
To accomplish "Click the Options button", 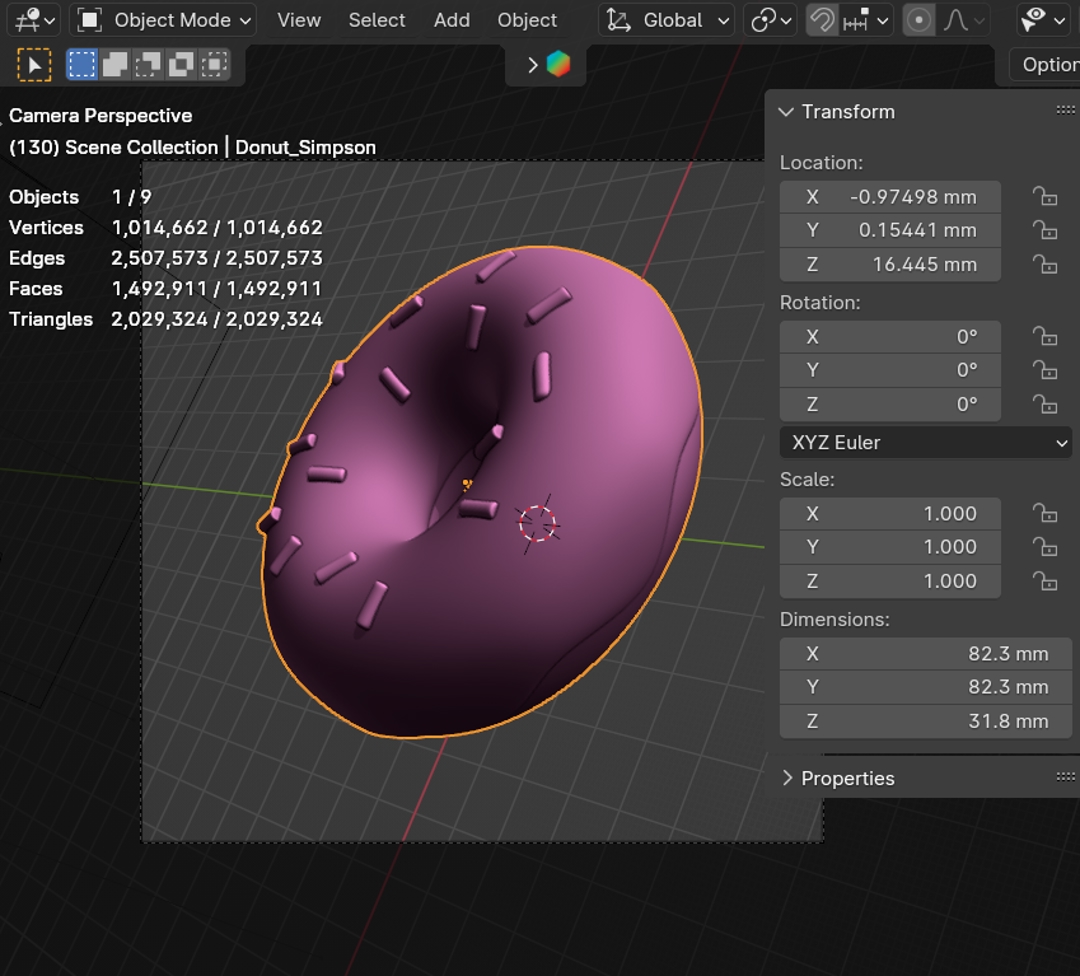I will point(1047,65).
